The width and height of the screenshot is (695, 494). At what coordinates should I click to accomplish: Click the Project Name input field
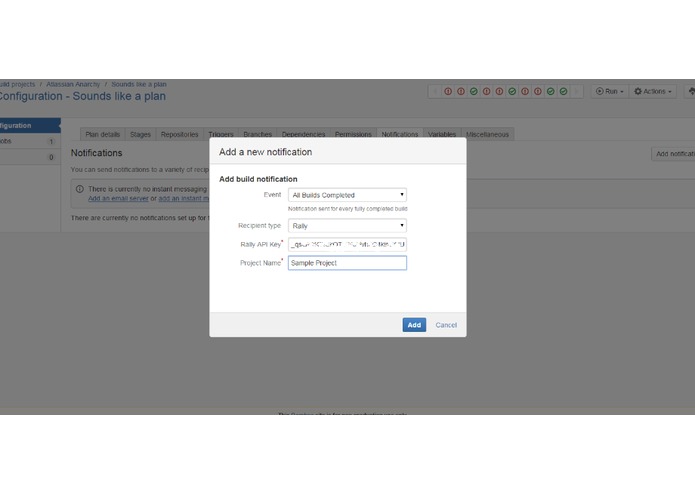click(x=347, y=263)
